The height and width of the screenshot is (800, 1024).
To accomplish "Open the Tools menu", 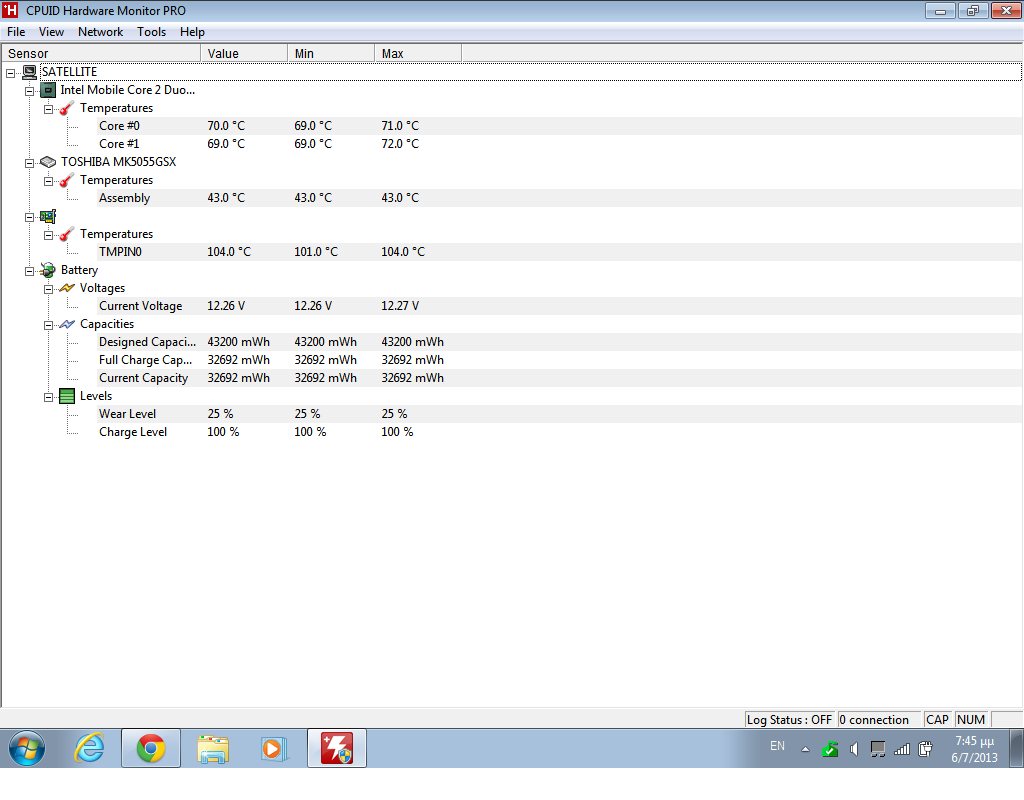I will point(151,32).
